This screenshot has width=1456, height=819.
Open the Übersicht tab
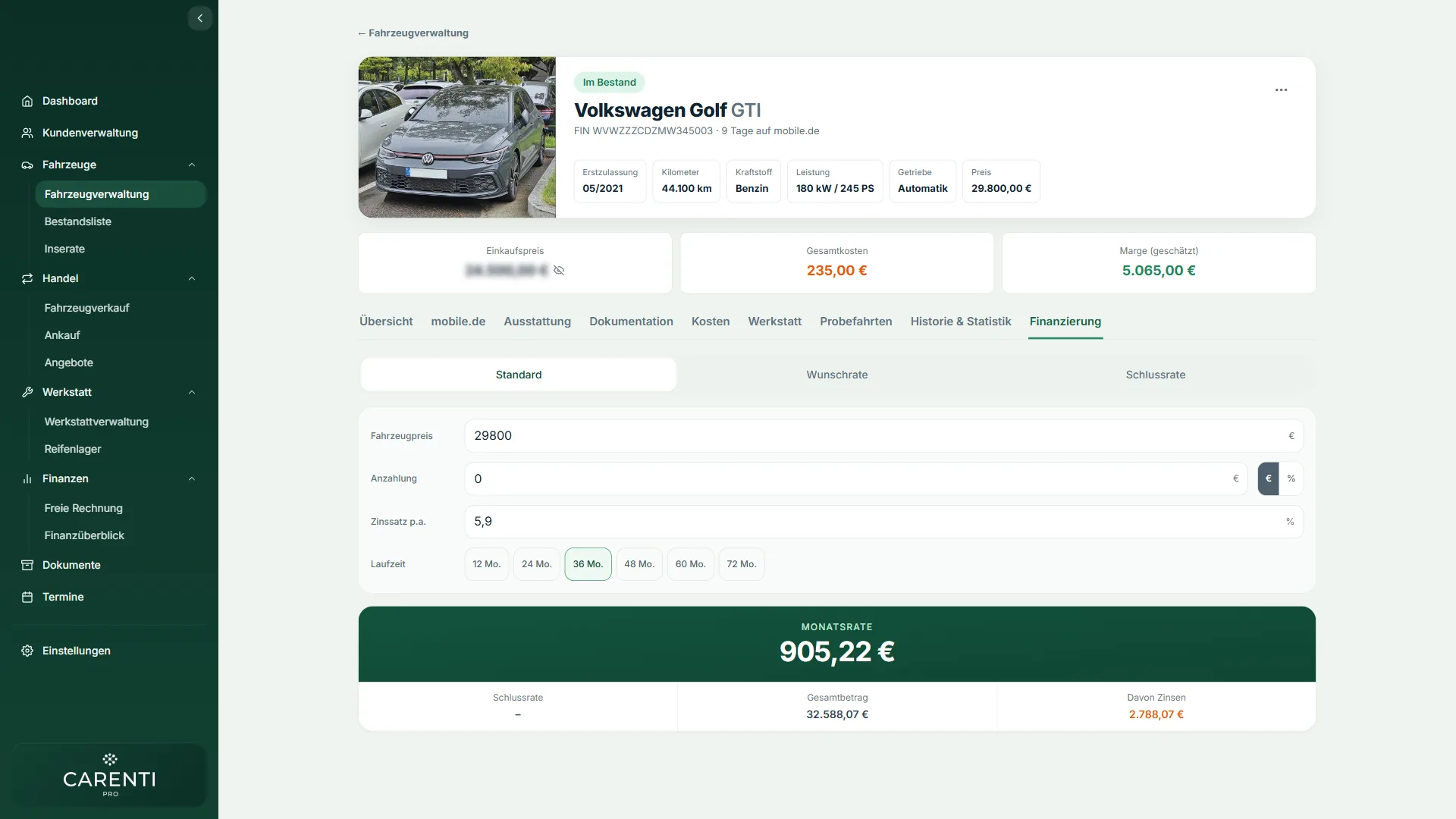click(386, 322)
